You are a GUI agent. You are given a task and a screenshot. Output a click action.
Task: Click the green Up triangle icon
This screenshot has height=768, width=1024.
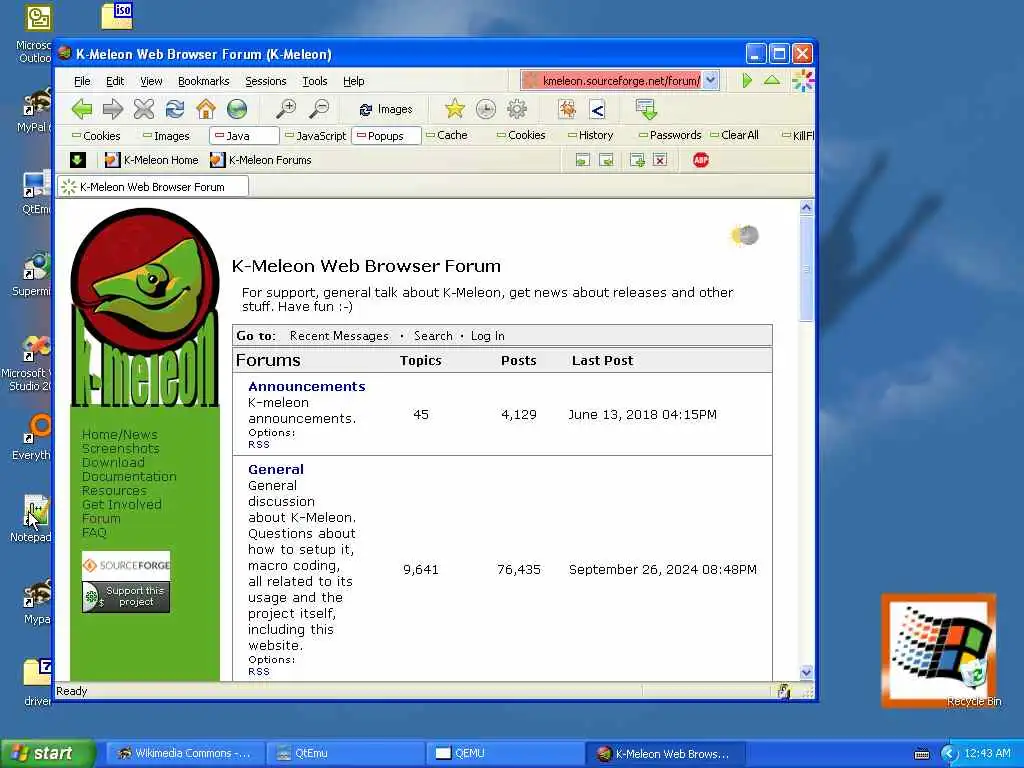click(771, 80)
